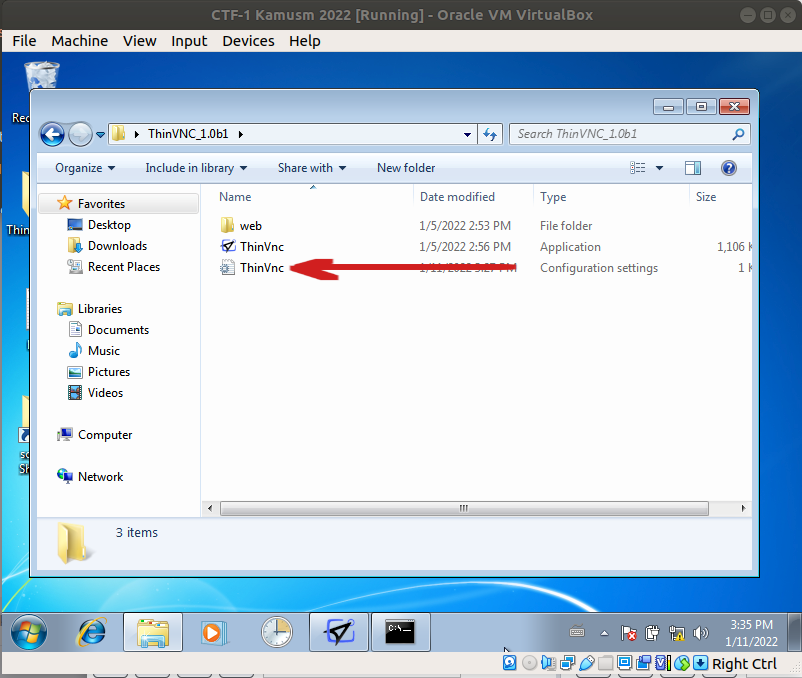Open the Documents library
The height and width of the screenshot is (678, 802).
[x=118, y=330]
